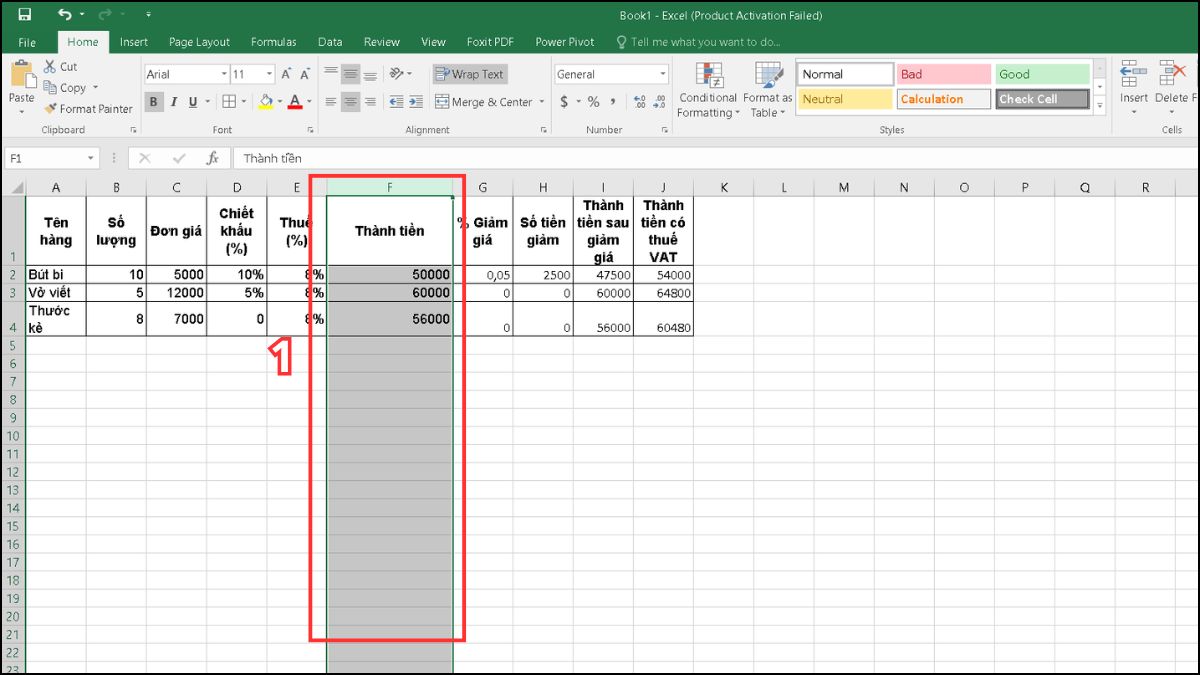1200x675 pixels.
Task: Open the File menu
Action: point(26,42)
